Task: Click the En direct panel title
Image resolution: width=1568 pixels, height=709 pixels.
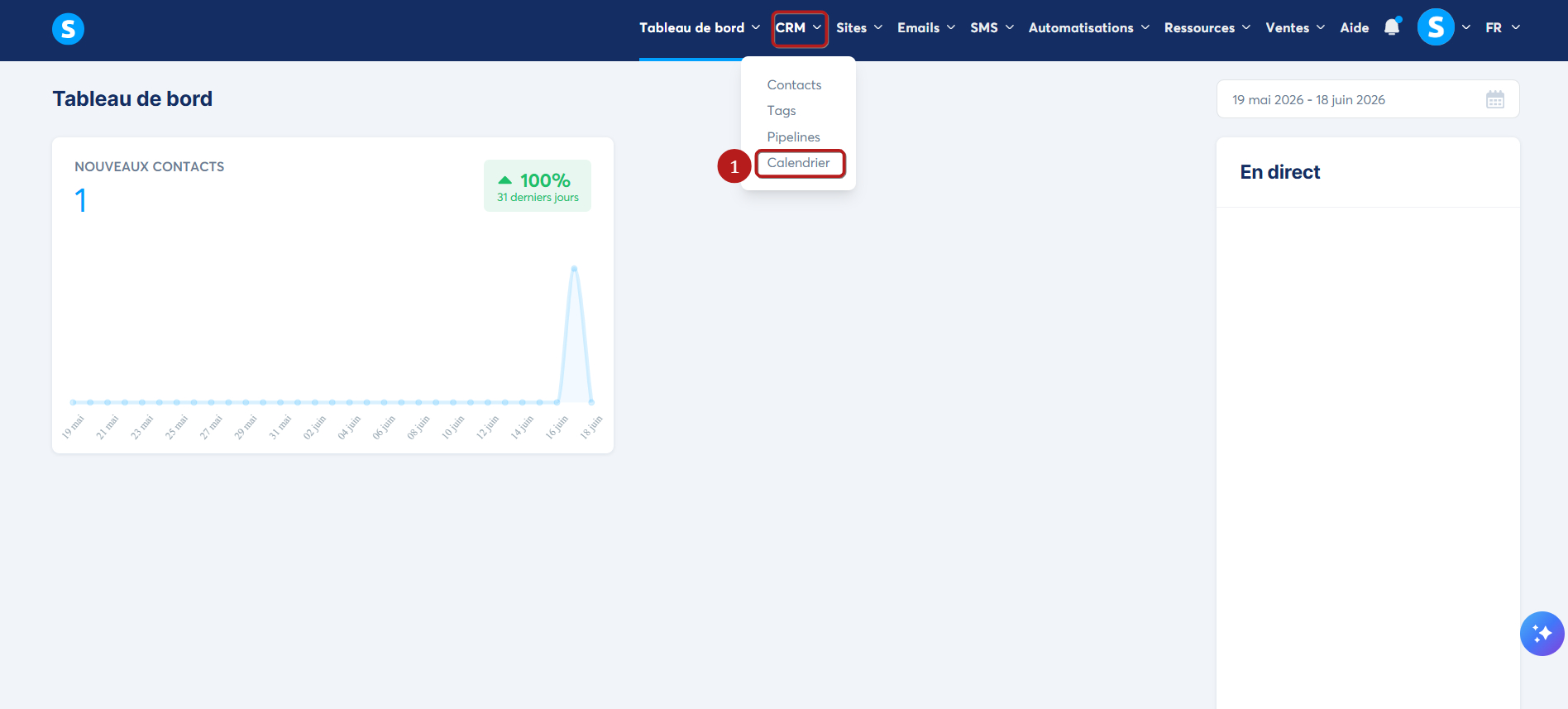Action: coord(1280,172)
